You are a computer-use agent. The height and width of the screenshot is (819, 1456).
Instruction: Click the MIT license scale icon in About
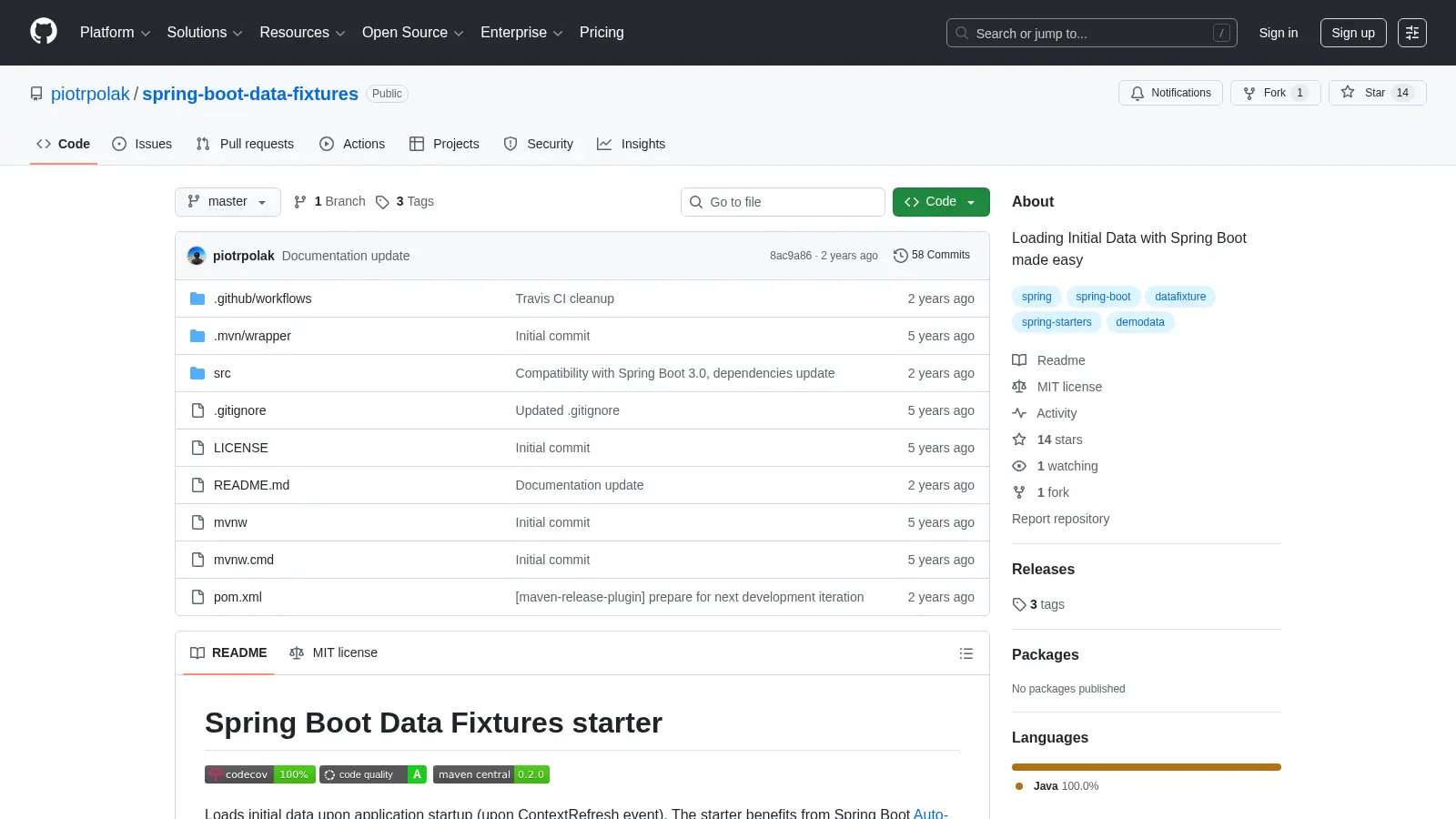click(1019, 387)
